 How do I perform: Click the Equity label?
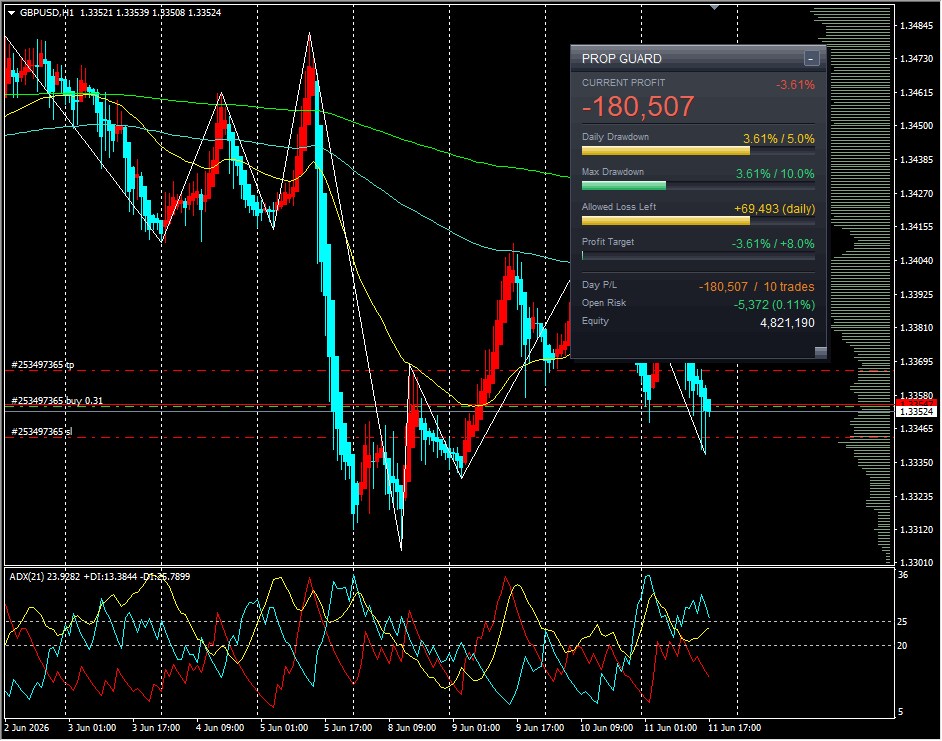(595, 321)
